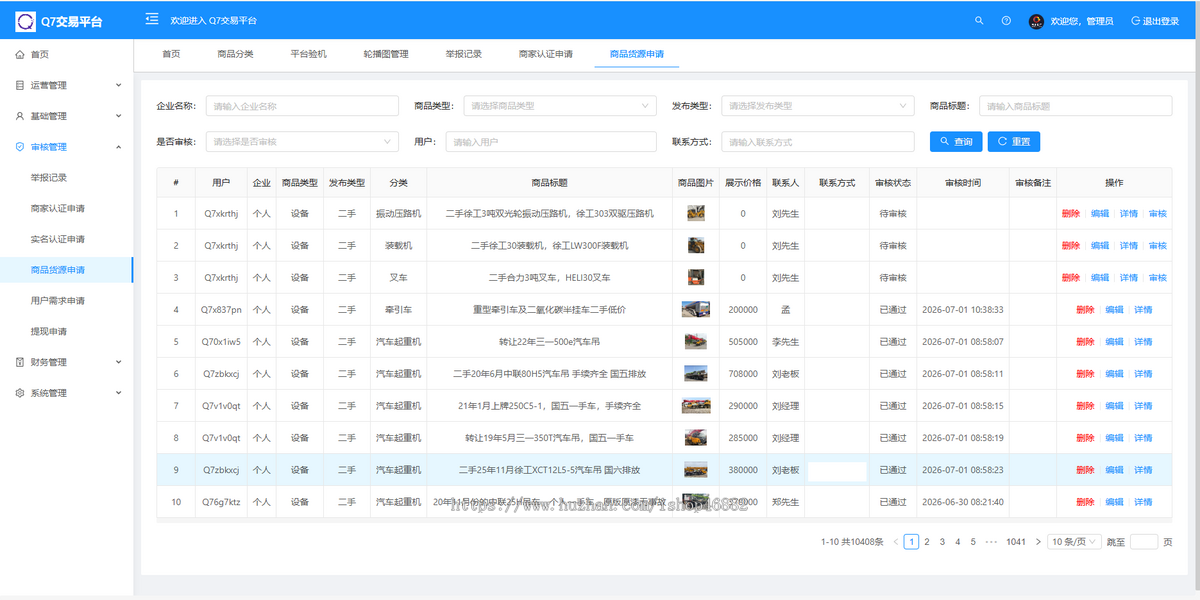Delete row 1 振动压路机 listing
This screenshot has width=1200, height=600.
[x=1071, y=214]
